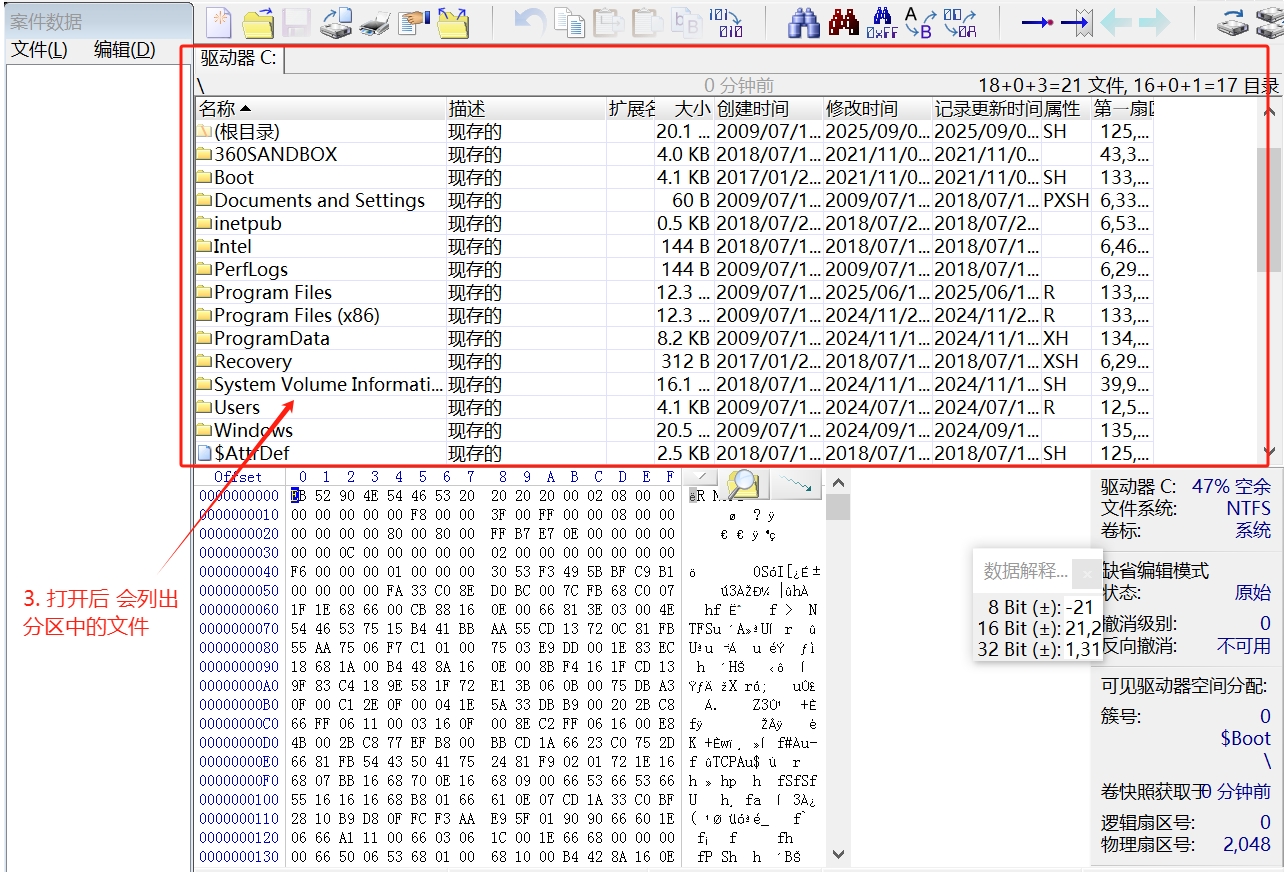Close the 数据解释 floating panel
1288x872 pixels.
pyautogui.click(x=1087, y=572)
